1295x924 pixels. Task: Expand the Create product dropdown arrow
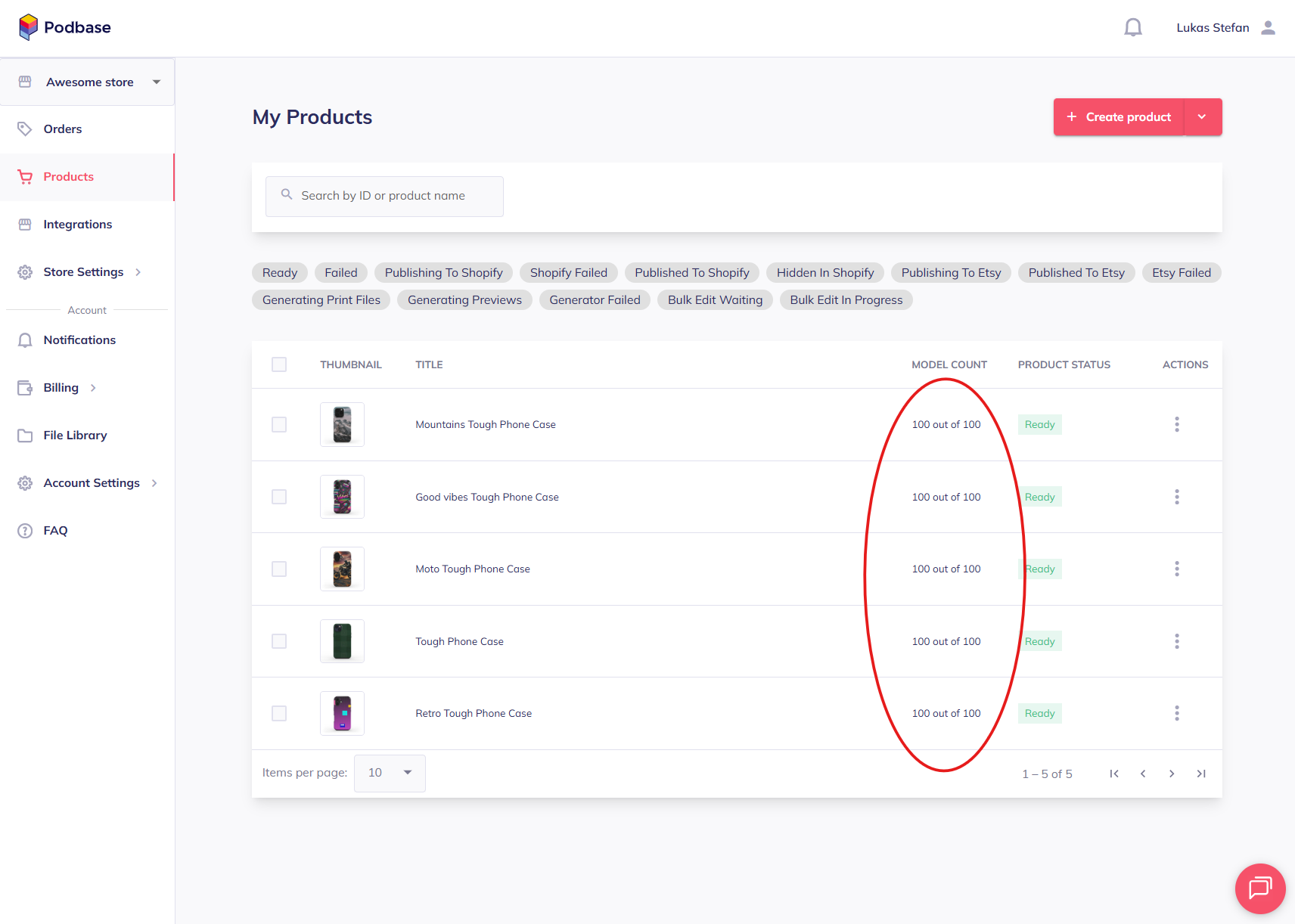click(x=1202, y=117)
